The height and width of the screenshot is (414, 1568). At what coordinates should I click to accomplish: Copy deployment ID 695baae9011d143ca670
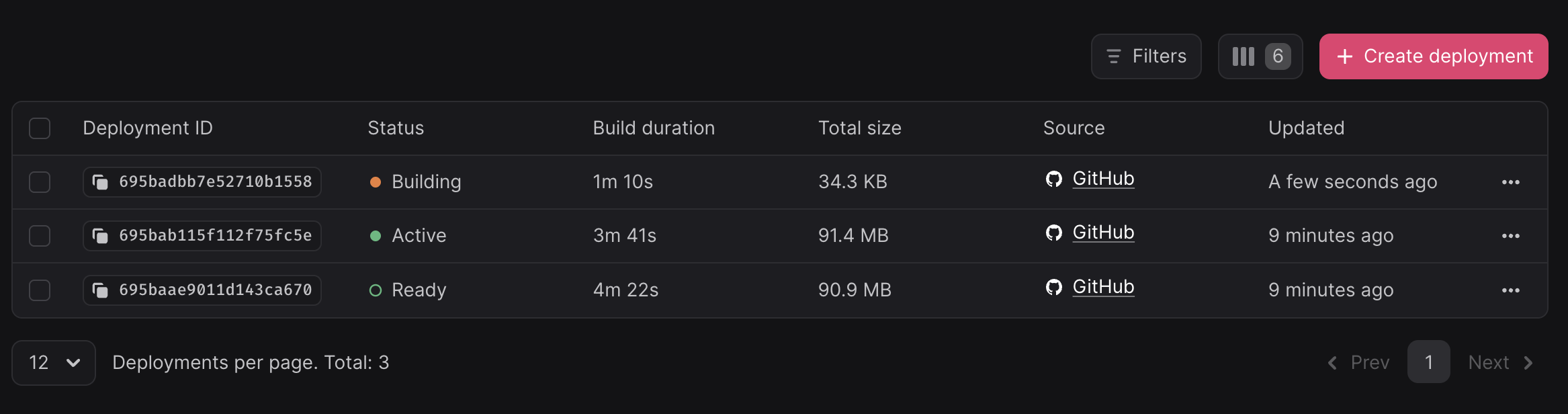(100, 290)
